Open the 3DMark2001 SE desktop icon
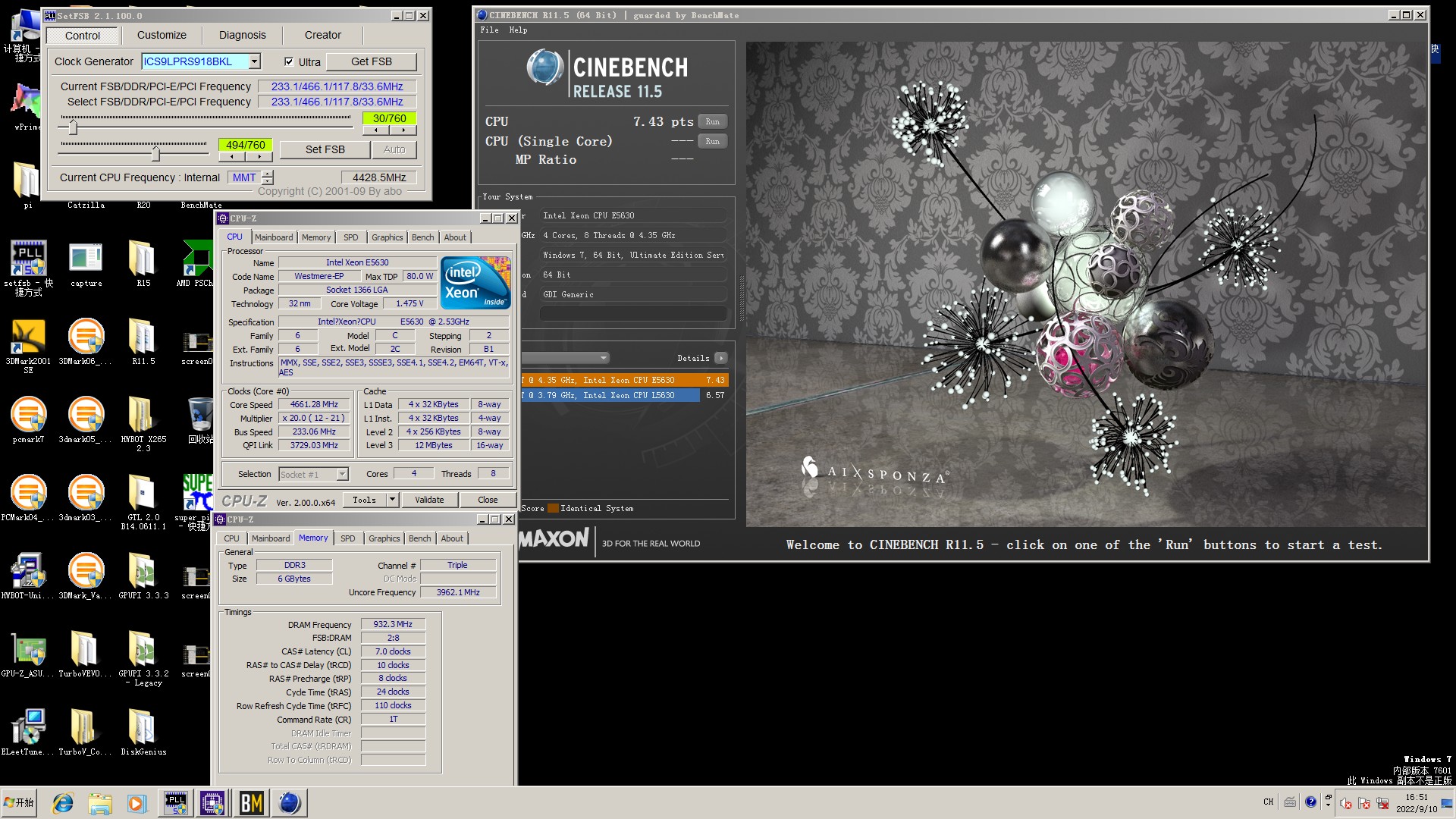 (28, 346)
